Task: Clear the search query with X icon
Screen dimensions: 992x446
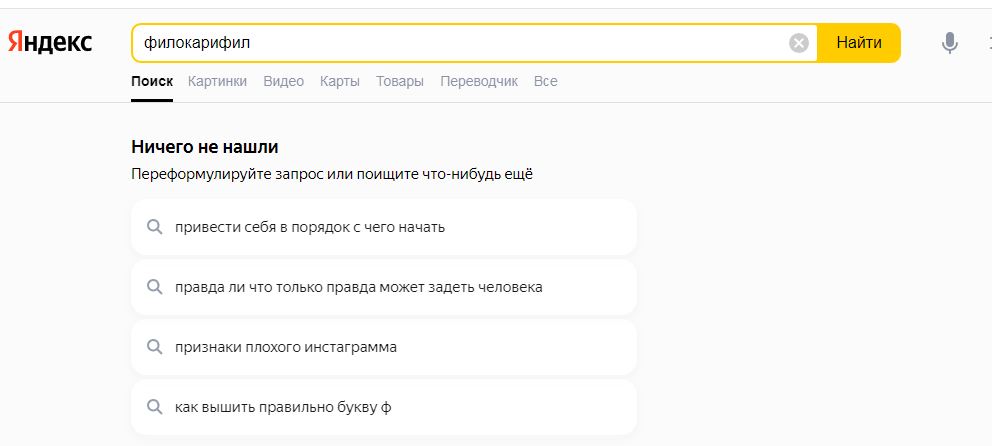Action: pyautogui.click(x=798, y=43)
